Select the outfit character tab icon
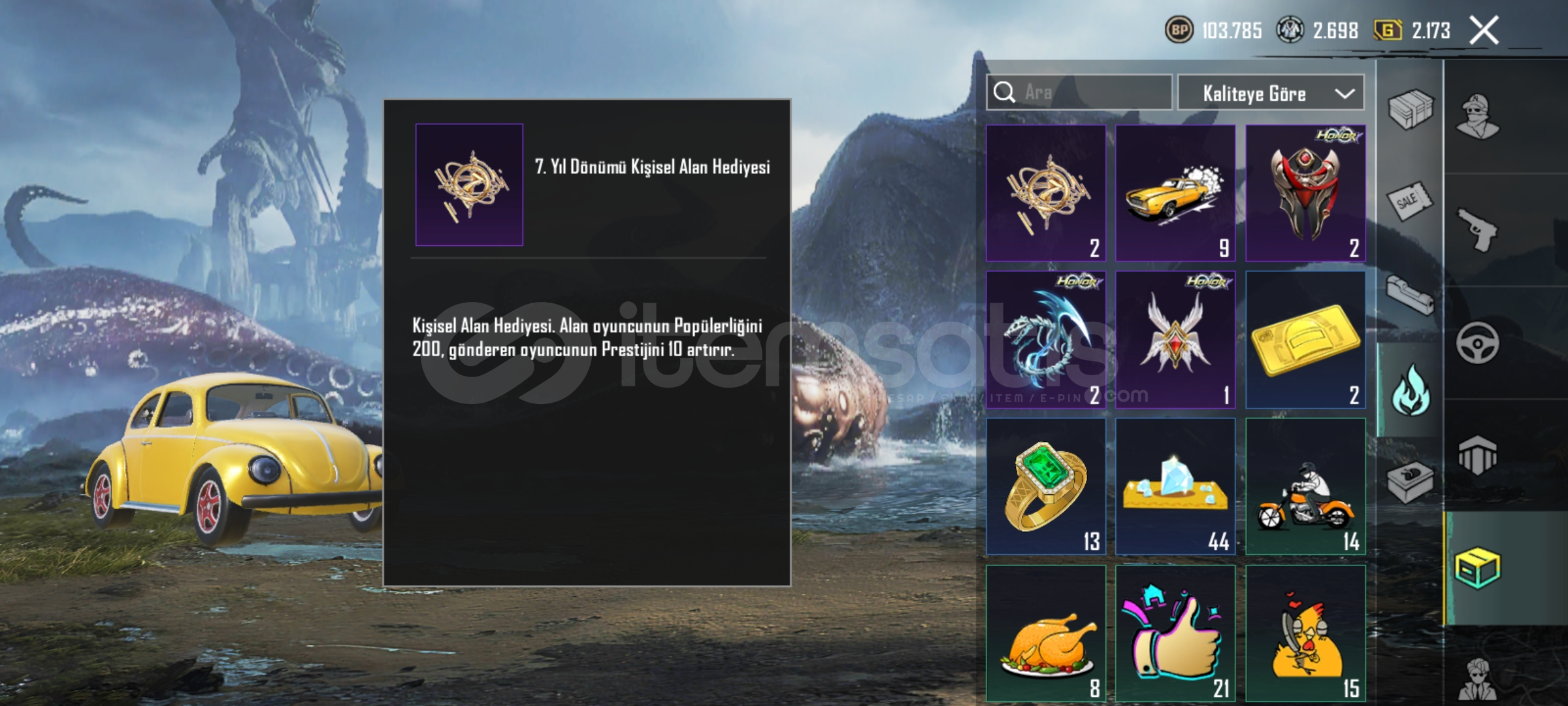 1478,116
